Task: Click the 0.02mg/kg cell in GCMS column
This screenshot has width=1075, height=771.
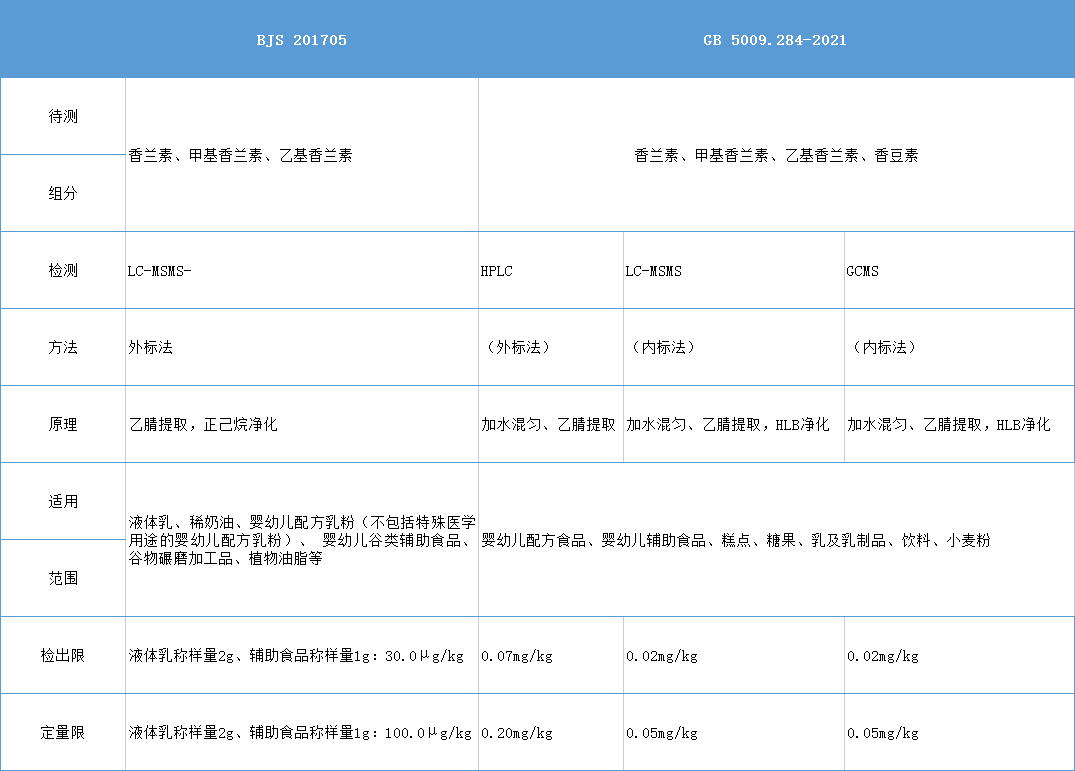Action: click(x=959, y=655)
